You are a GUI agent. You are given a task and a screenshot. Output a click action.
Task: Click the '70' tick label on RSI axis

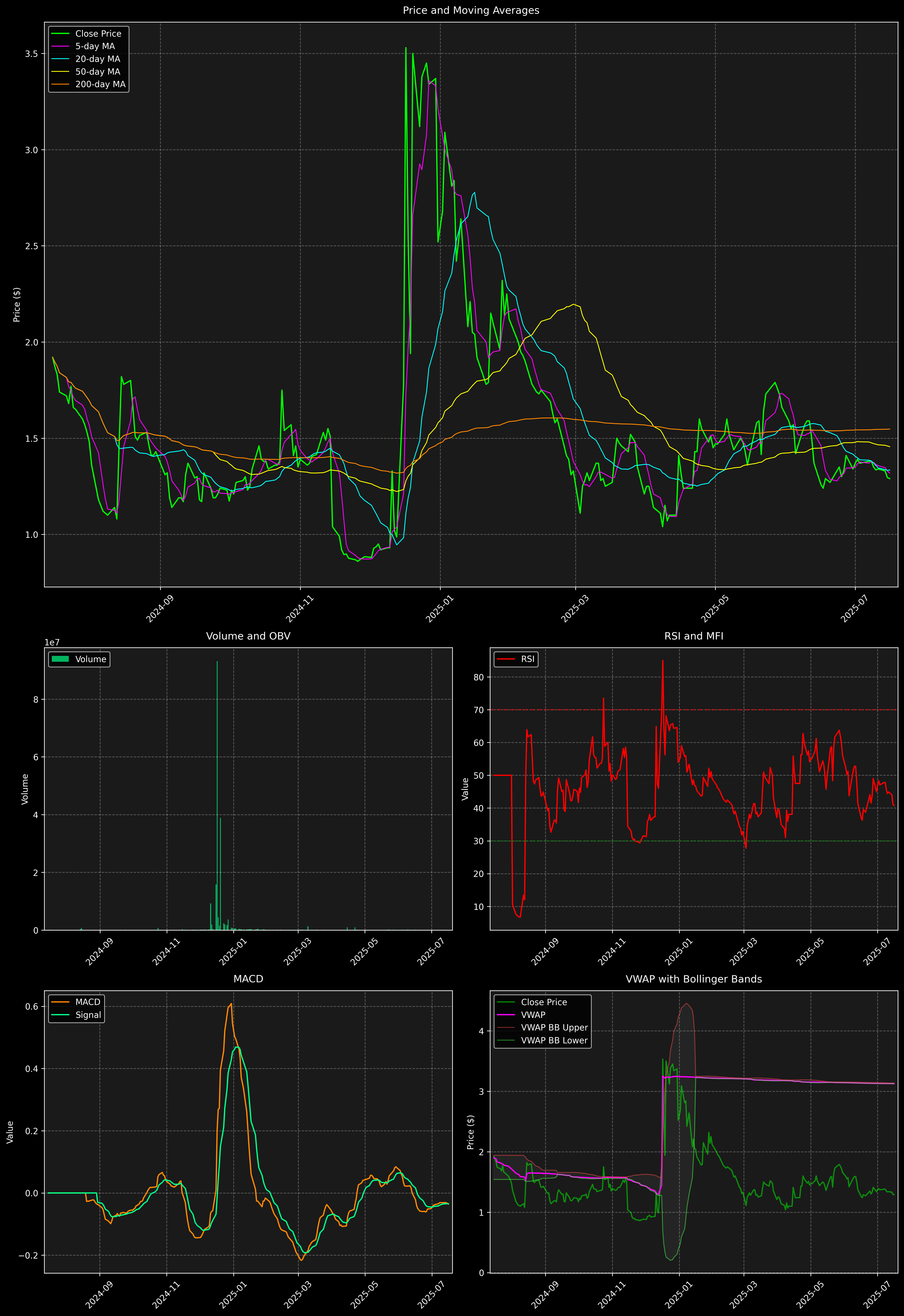[479, 710]
